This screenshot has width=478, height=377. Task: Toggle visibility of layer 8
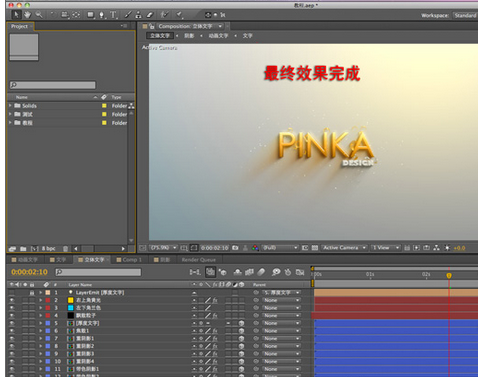point(12,346)
